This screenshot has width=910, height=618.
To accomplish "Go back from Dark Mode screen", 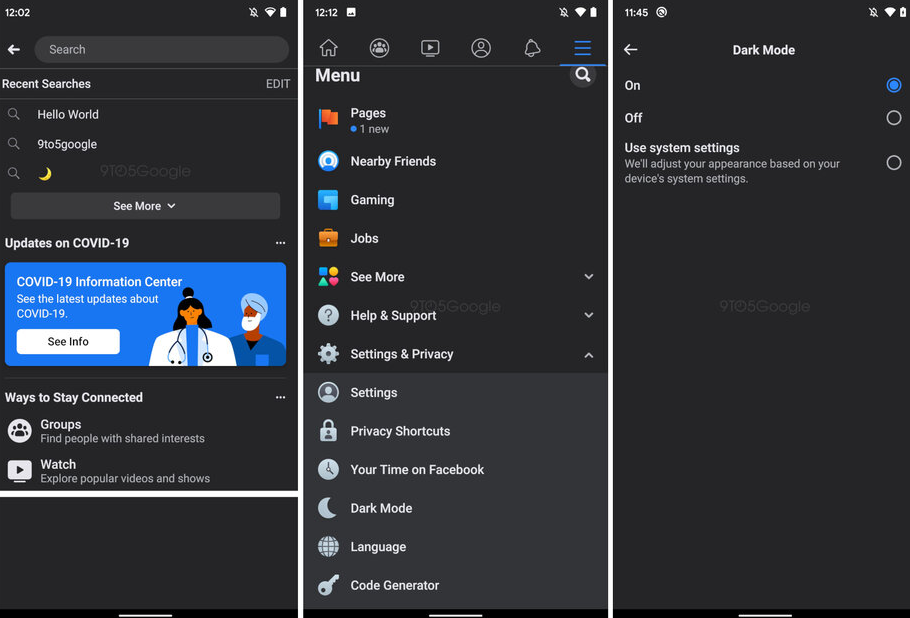I will 631,50.
